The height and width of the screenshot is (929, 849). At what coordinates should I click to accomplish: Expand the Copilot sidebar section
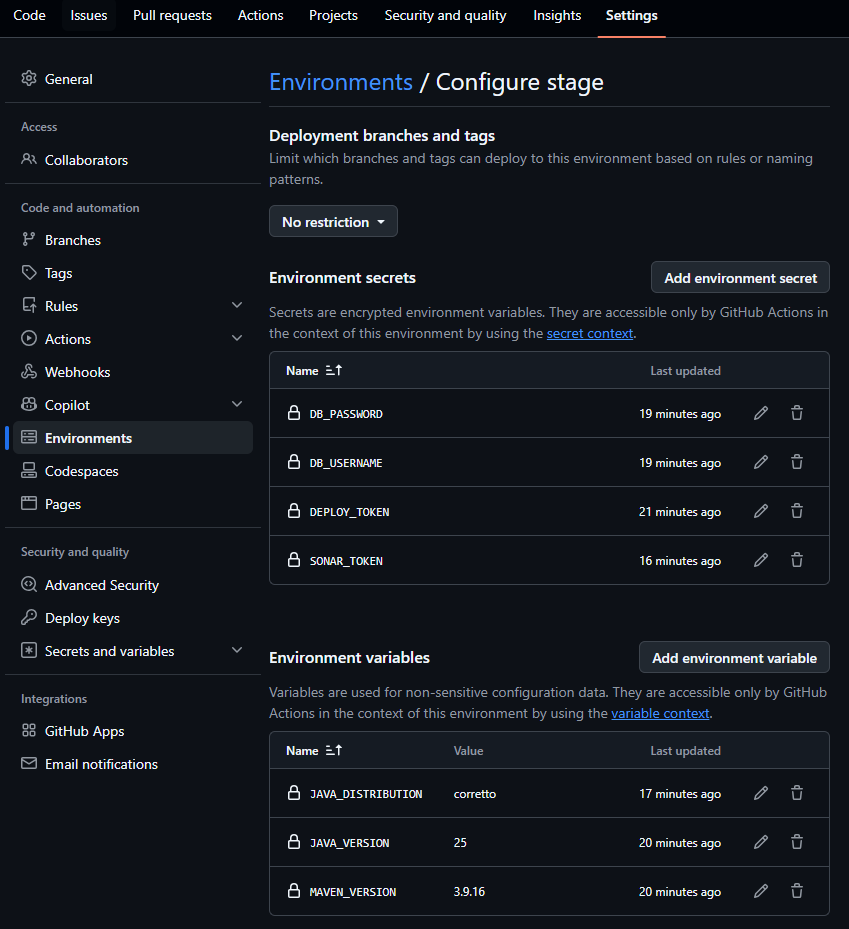point(237,404)
